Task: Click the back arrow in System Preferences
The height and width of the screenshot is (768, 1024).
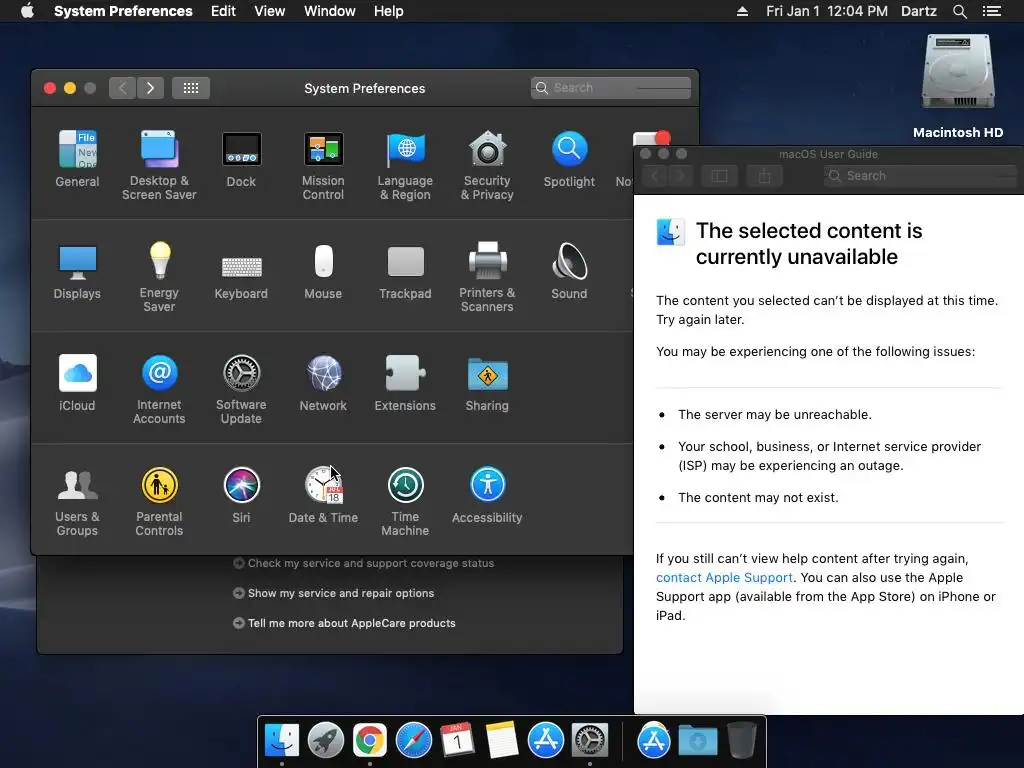Action: pyautogui.click(x=122, y=88)
